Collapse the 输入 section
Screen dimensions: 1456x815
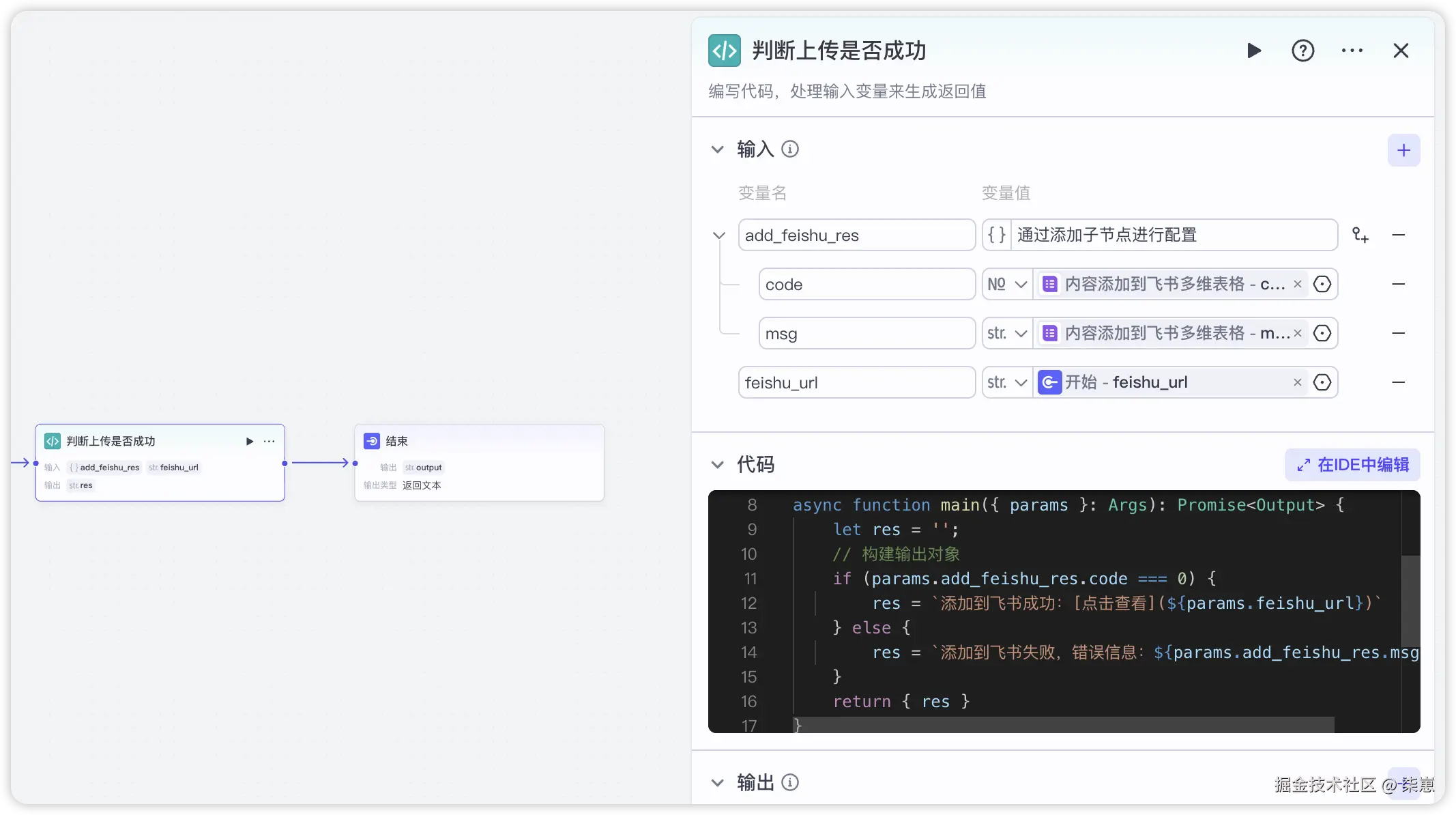pos(717,149)
